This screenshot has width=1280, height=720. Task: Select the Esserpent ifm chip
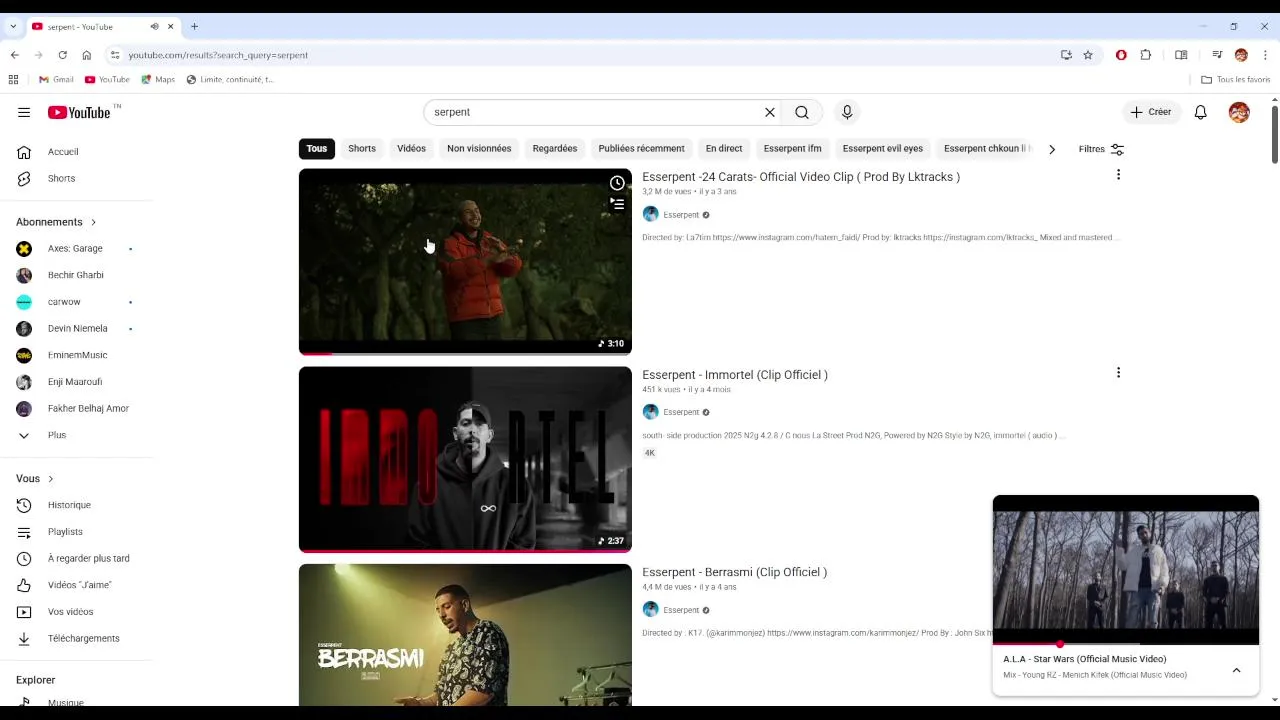pyautogui.click(x=792, y=149)
